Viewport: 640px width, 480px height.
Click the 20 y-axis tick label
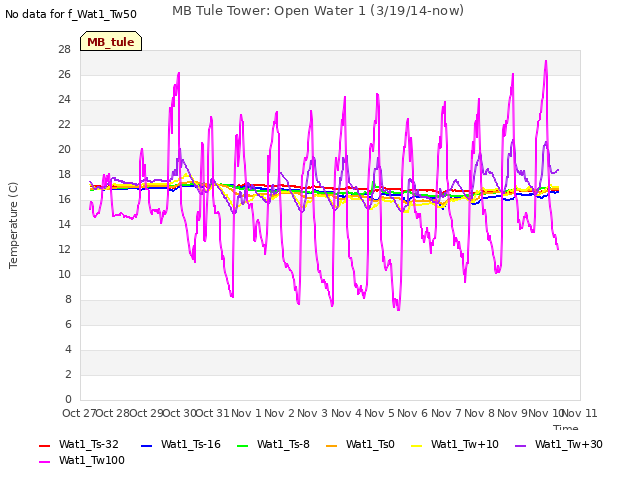65,150
